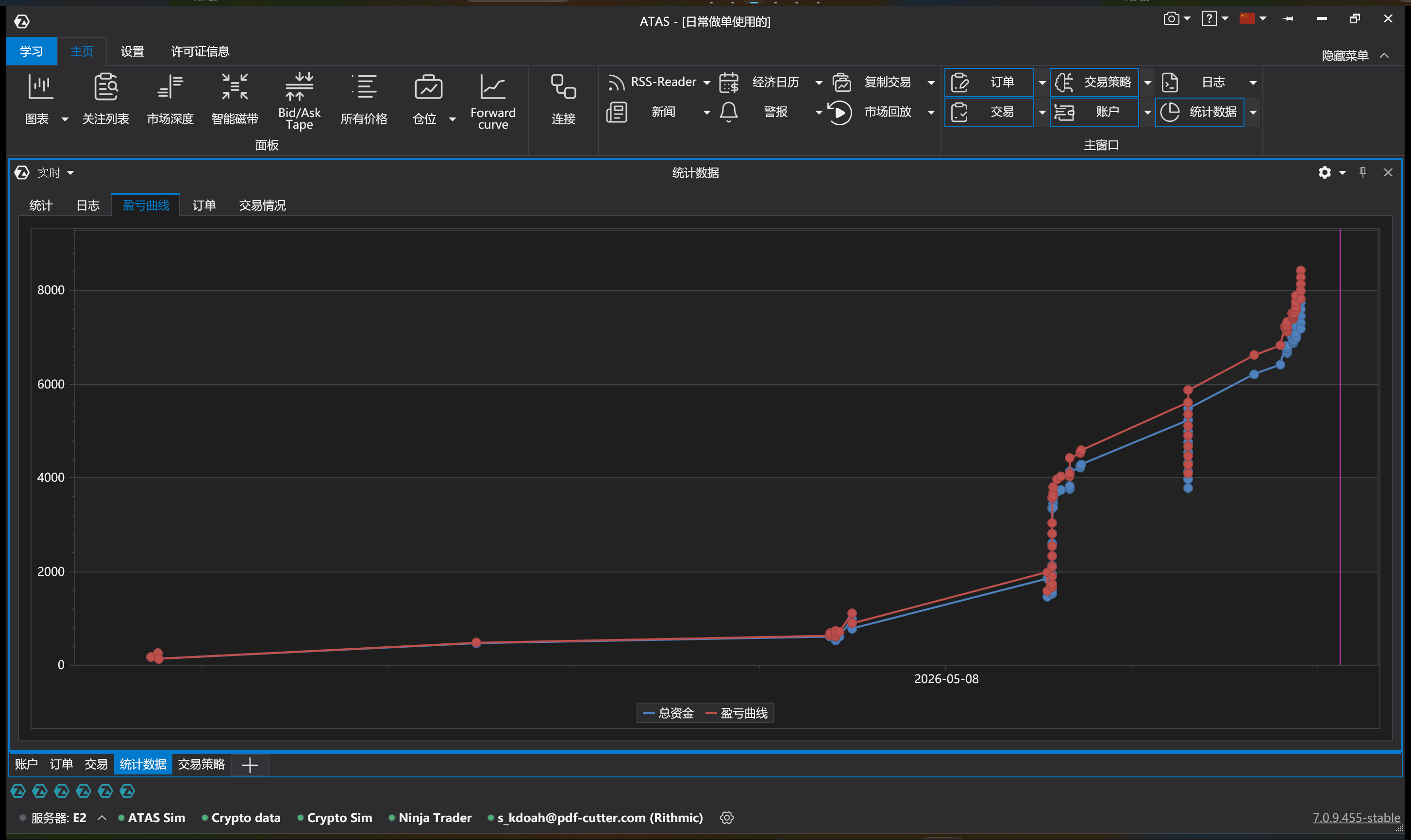Open the 智能磁带 smart tape icon

235,87
